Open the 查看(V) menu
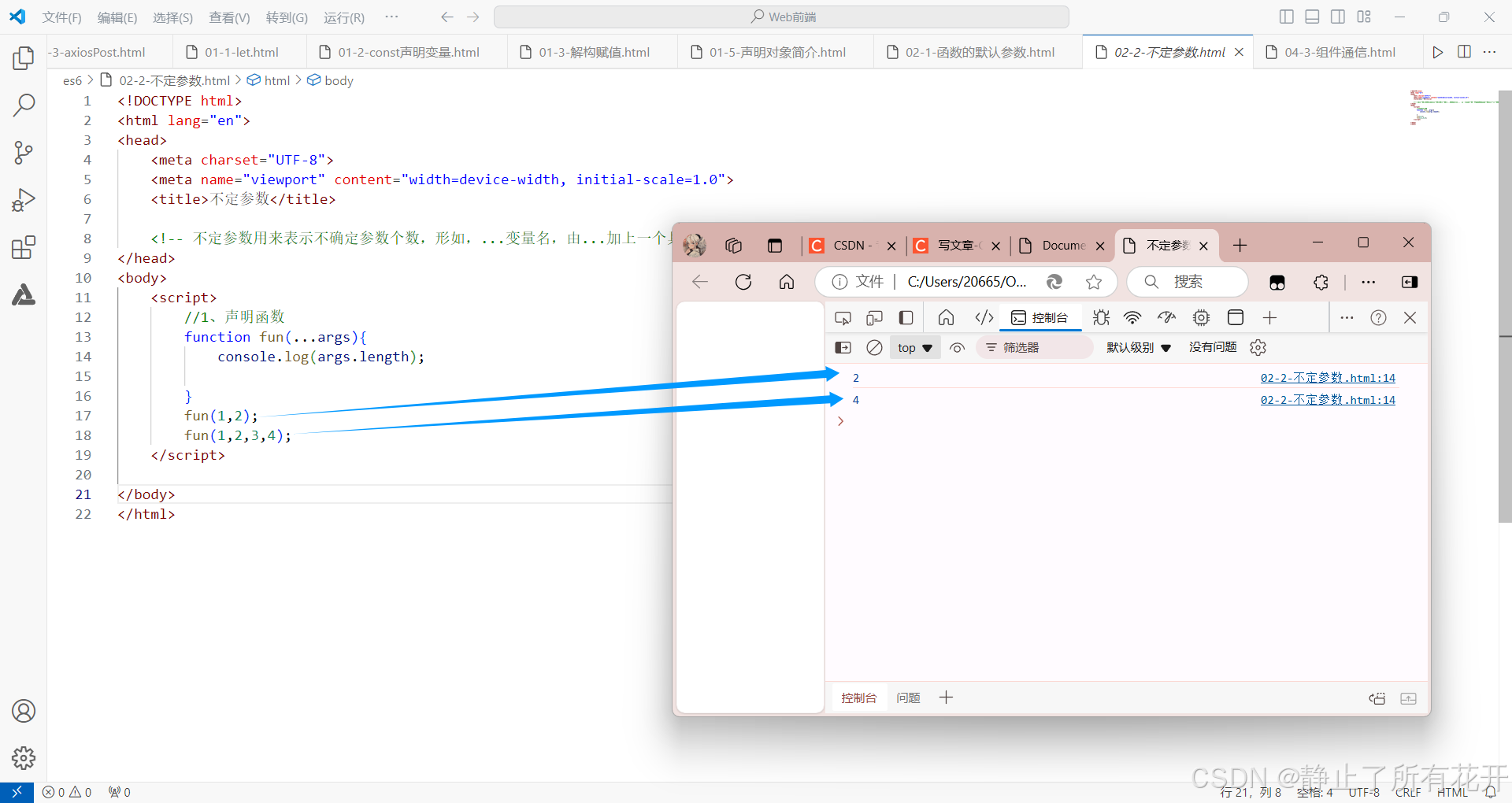 coord(229,17)
